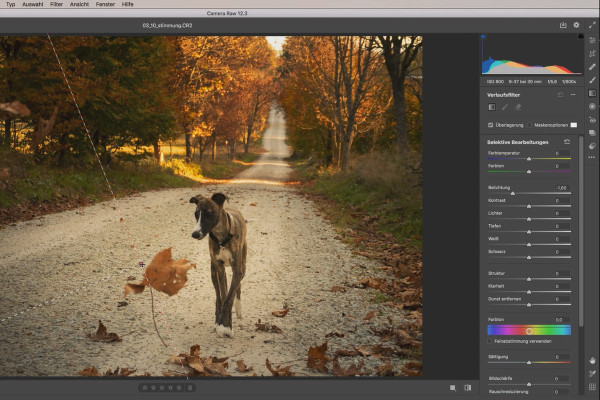600x400 pixels.
Task: Enable the Maskenoptionen checkbox
Action: click(530, 125)
